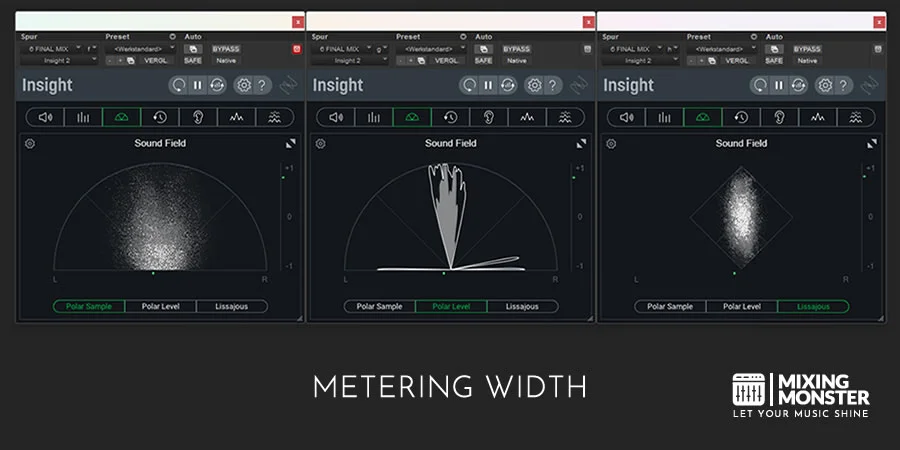Open speaker loudness module in Polar Level window
The width and height of the screenshot is (900, 450).
pos(336,117)
